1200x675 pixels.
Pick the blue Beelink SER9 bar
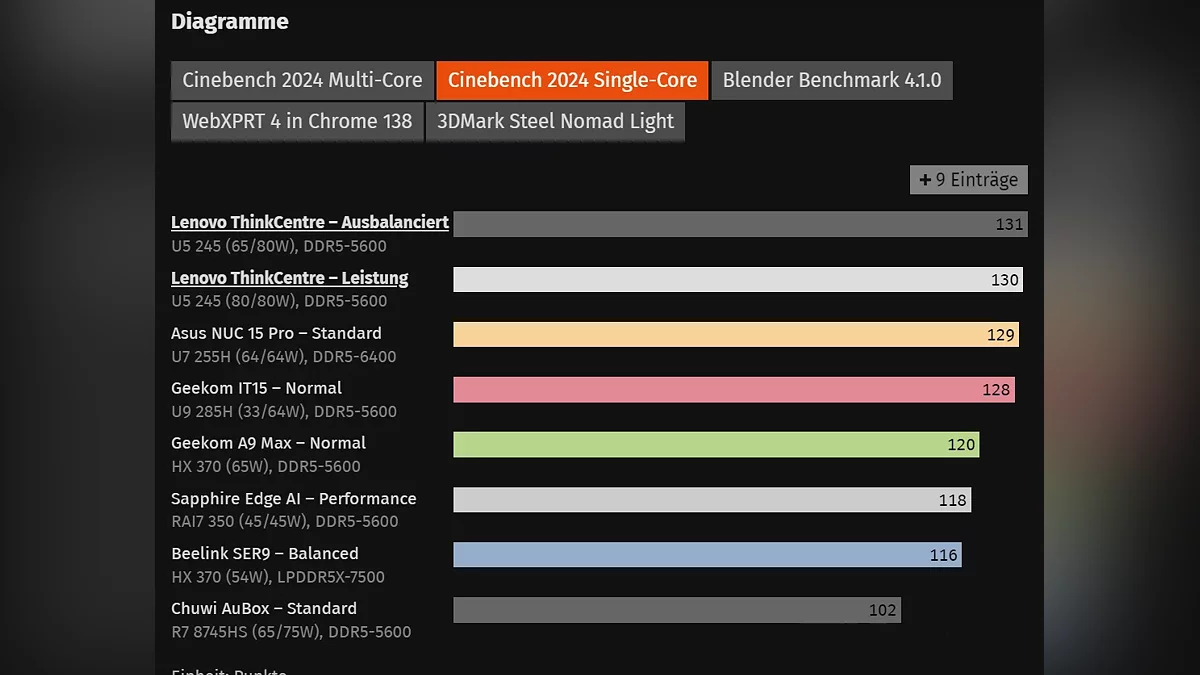click(707, 555)
